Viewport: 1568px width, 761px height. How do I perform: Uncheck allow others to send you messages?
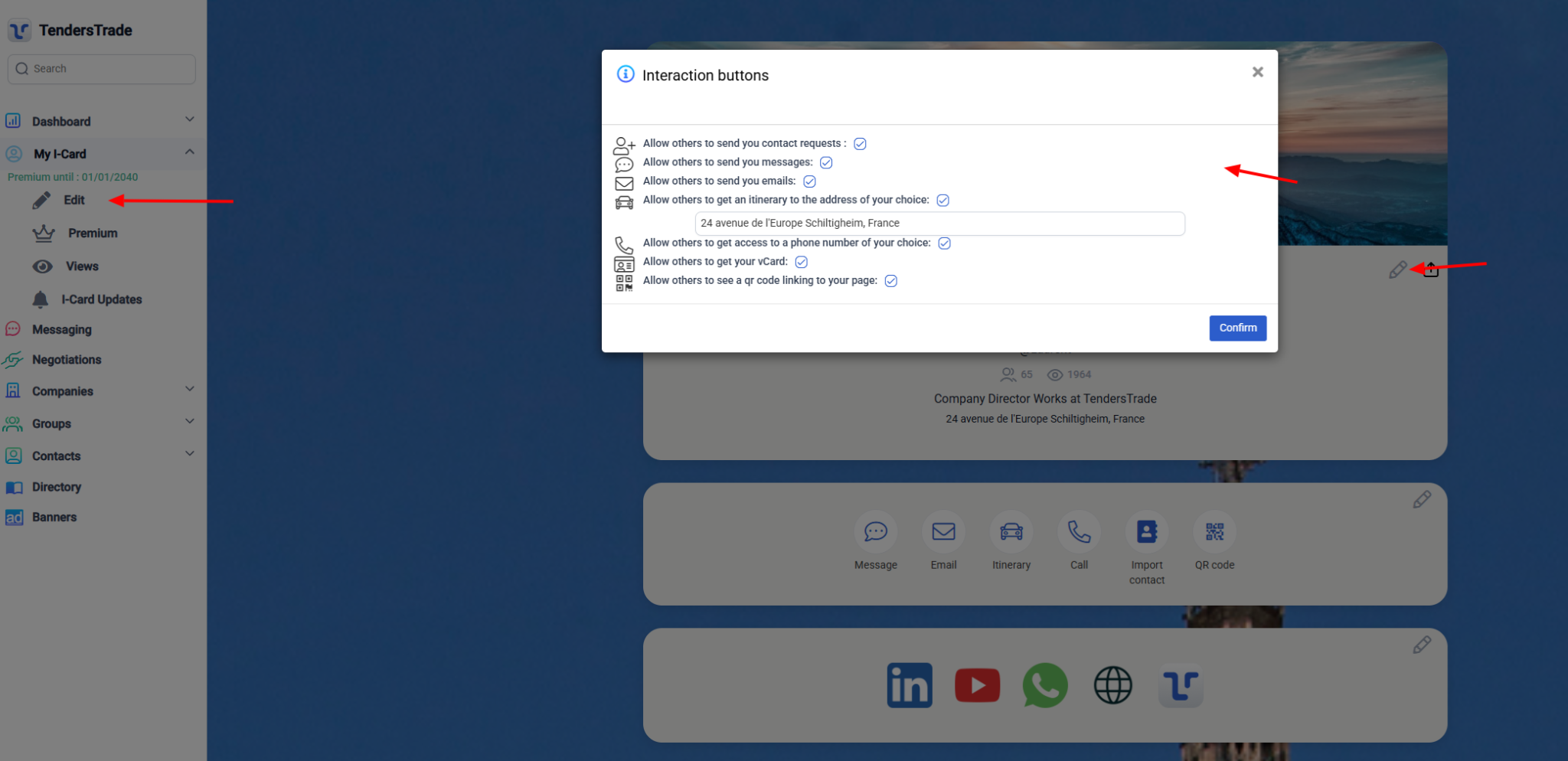tap(826, 162)
